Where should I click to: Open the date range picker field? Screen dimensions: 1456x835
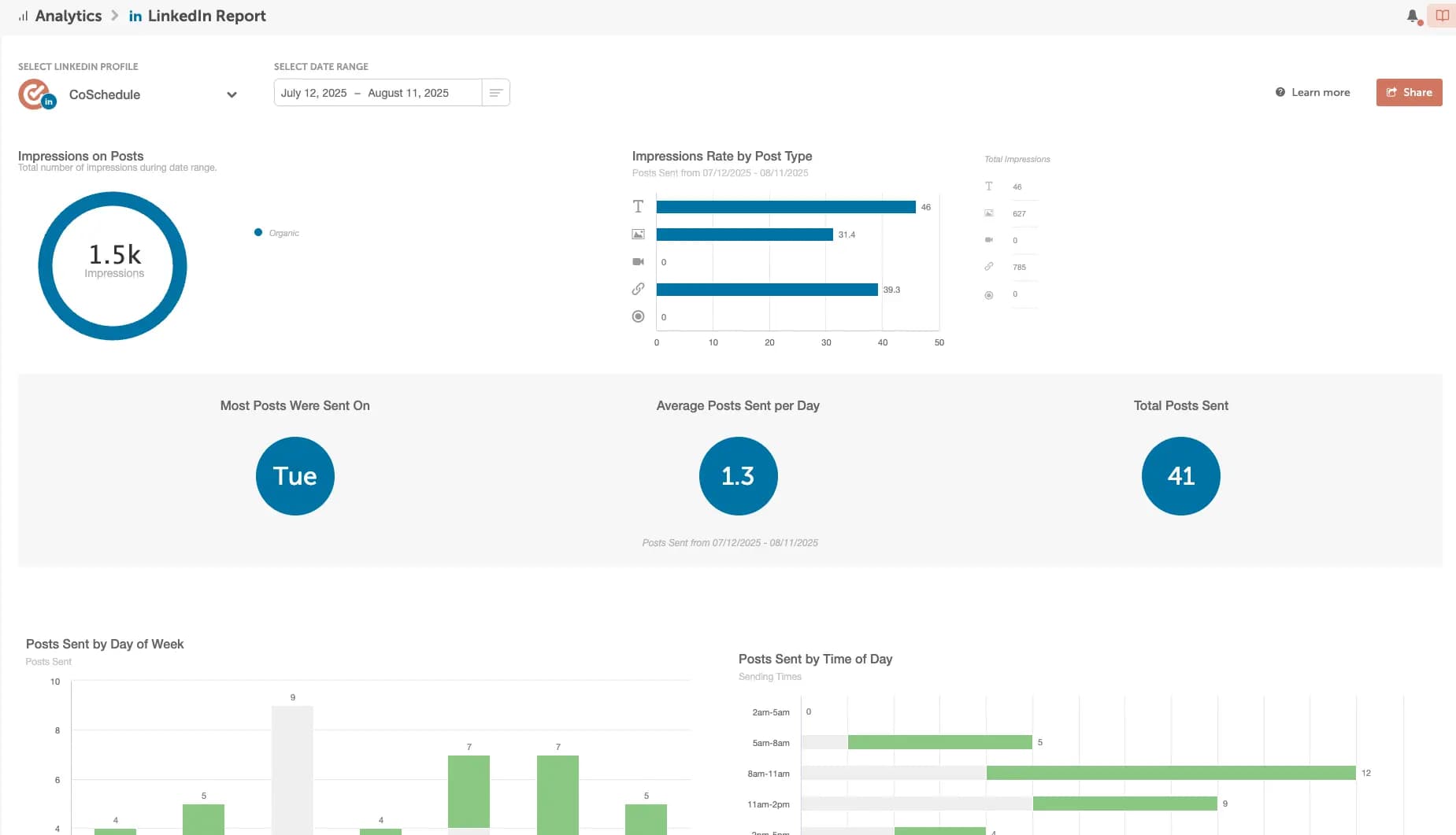[x=376, y=93]
